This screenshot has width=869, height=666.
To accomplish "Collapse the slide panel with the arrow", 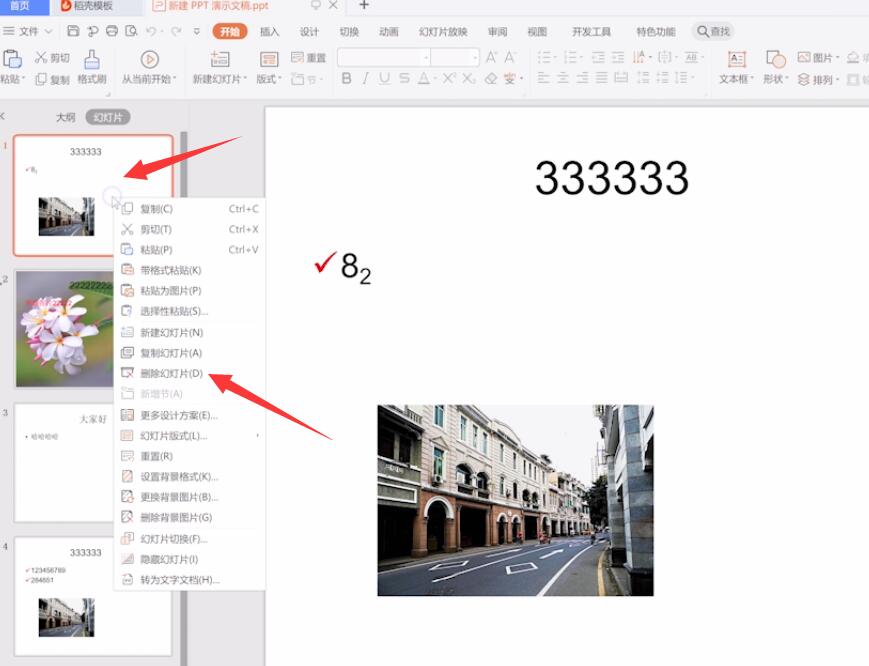I will point(3,116).
